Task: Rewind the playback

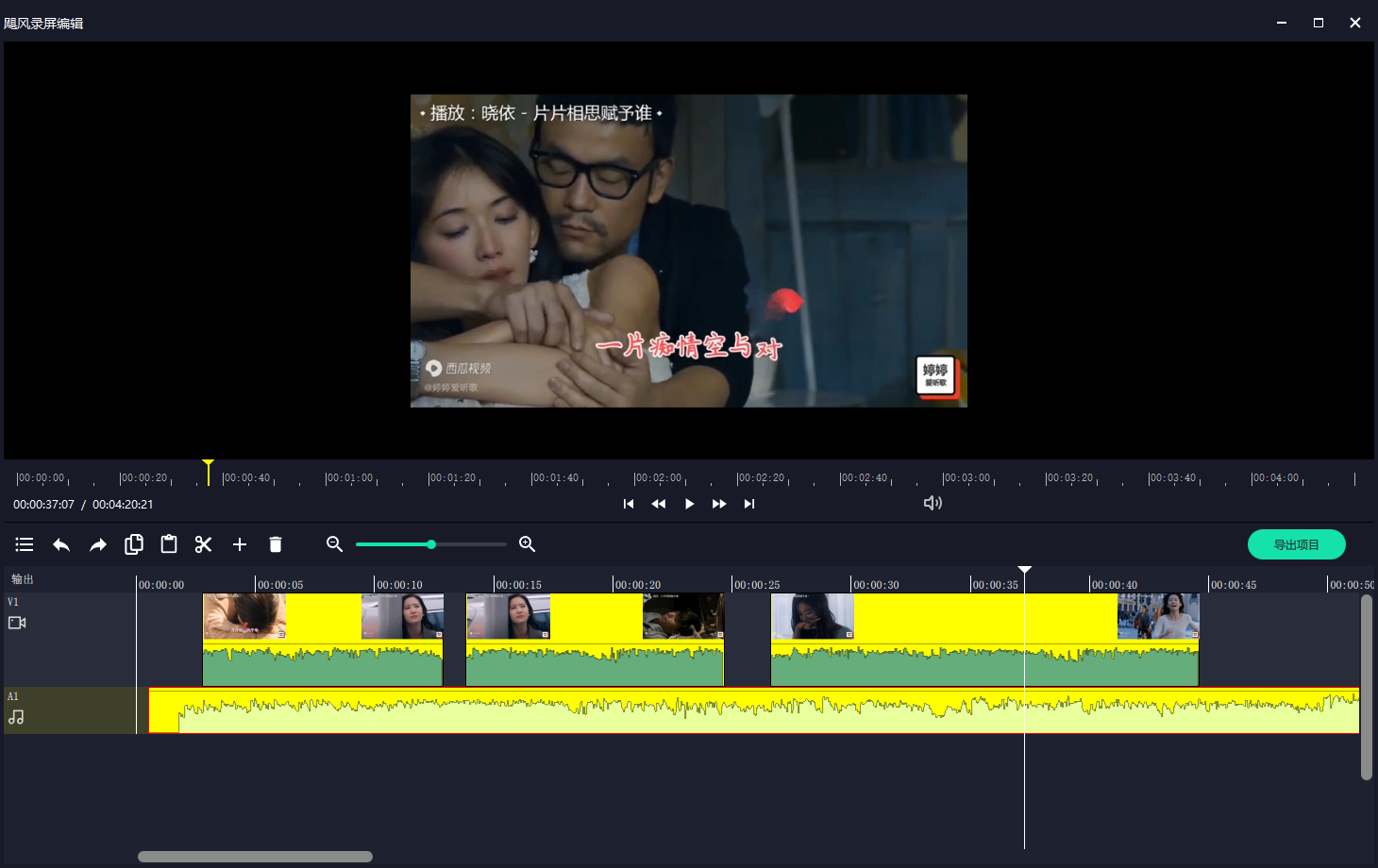Action: point(659,504)
